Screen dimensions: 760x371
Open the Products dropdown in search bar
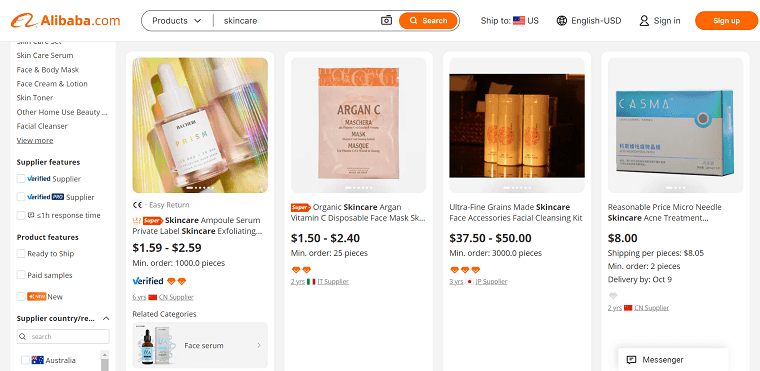pyautogui.click(x=176, y=21)
